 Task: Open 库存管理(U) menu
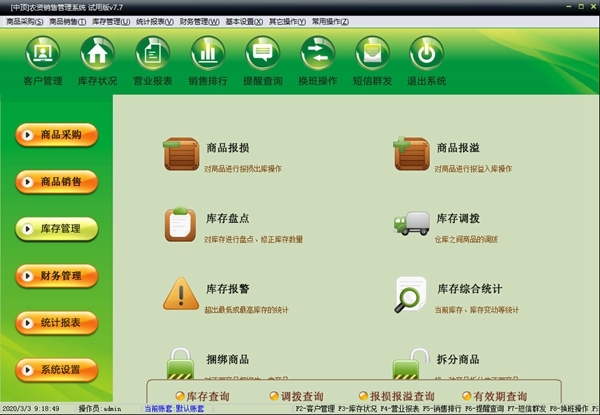[x=111, y=22]
